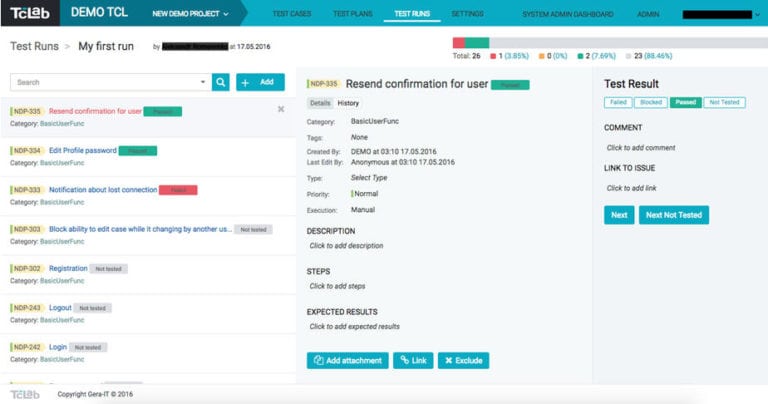Open the Settings tab
Image resolution: width=768 pixels, height=404 pixels.
467,14
